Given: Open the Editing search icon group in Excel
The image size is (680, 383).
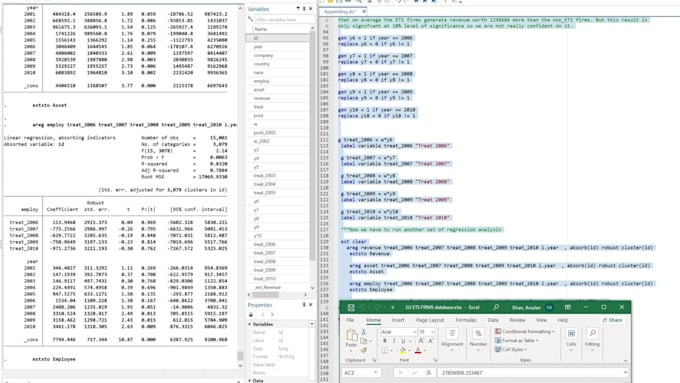Looking at the screenshot, I should [x=592, y=334].
